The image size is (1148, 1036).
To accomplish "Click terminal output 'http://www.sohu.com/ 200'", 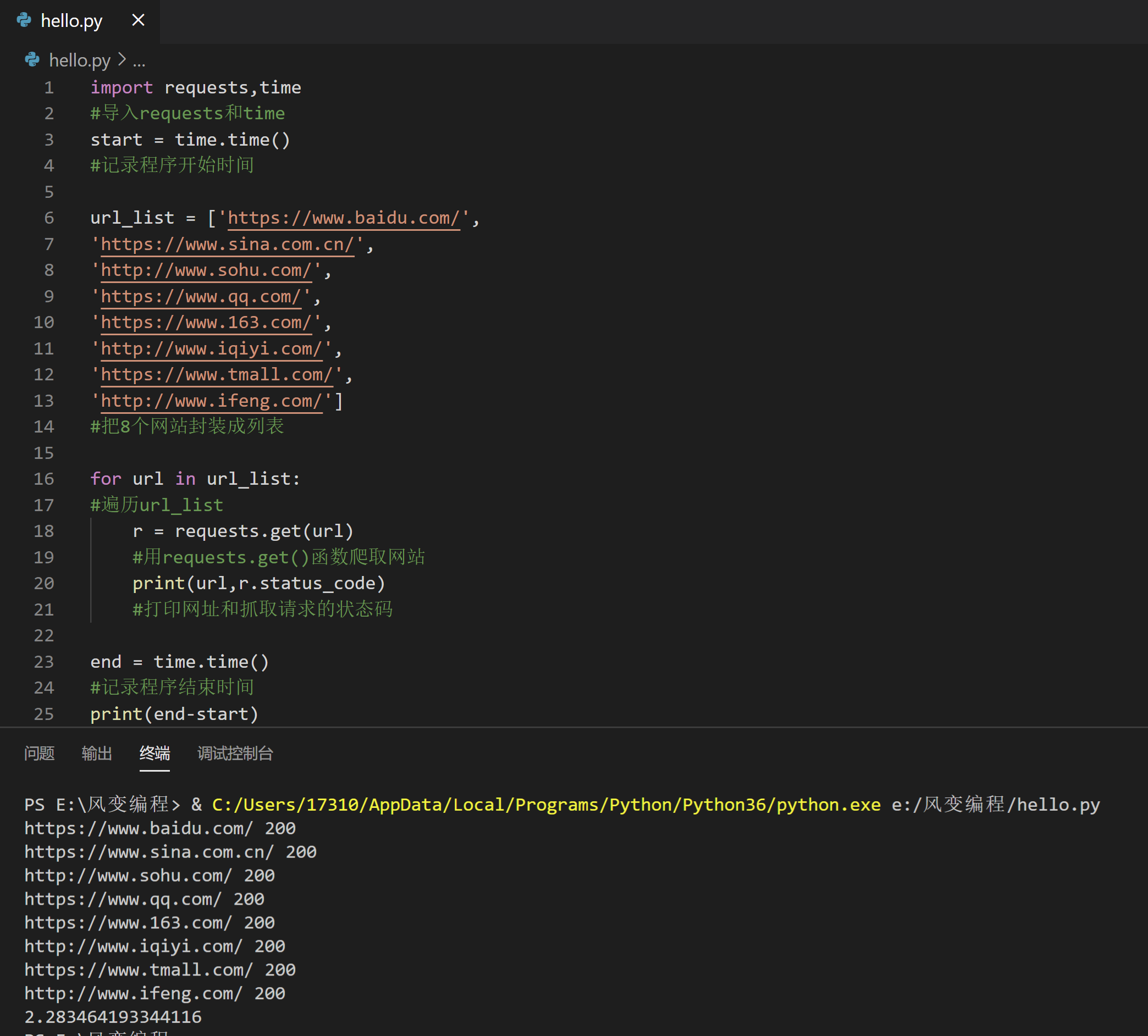I will (x=150, y=876).
